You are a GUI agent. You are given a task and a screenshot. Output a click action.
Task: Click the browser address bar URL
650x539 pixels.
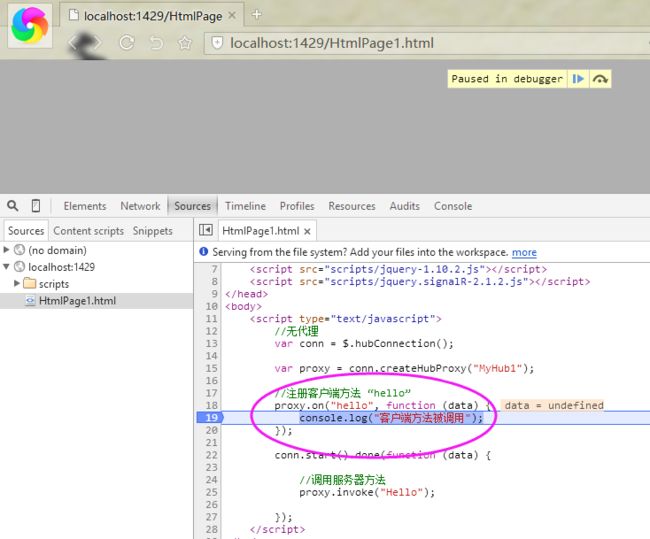(332, 43)
